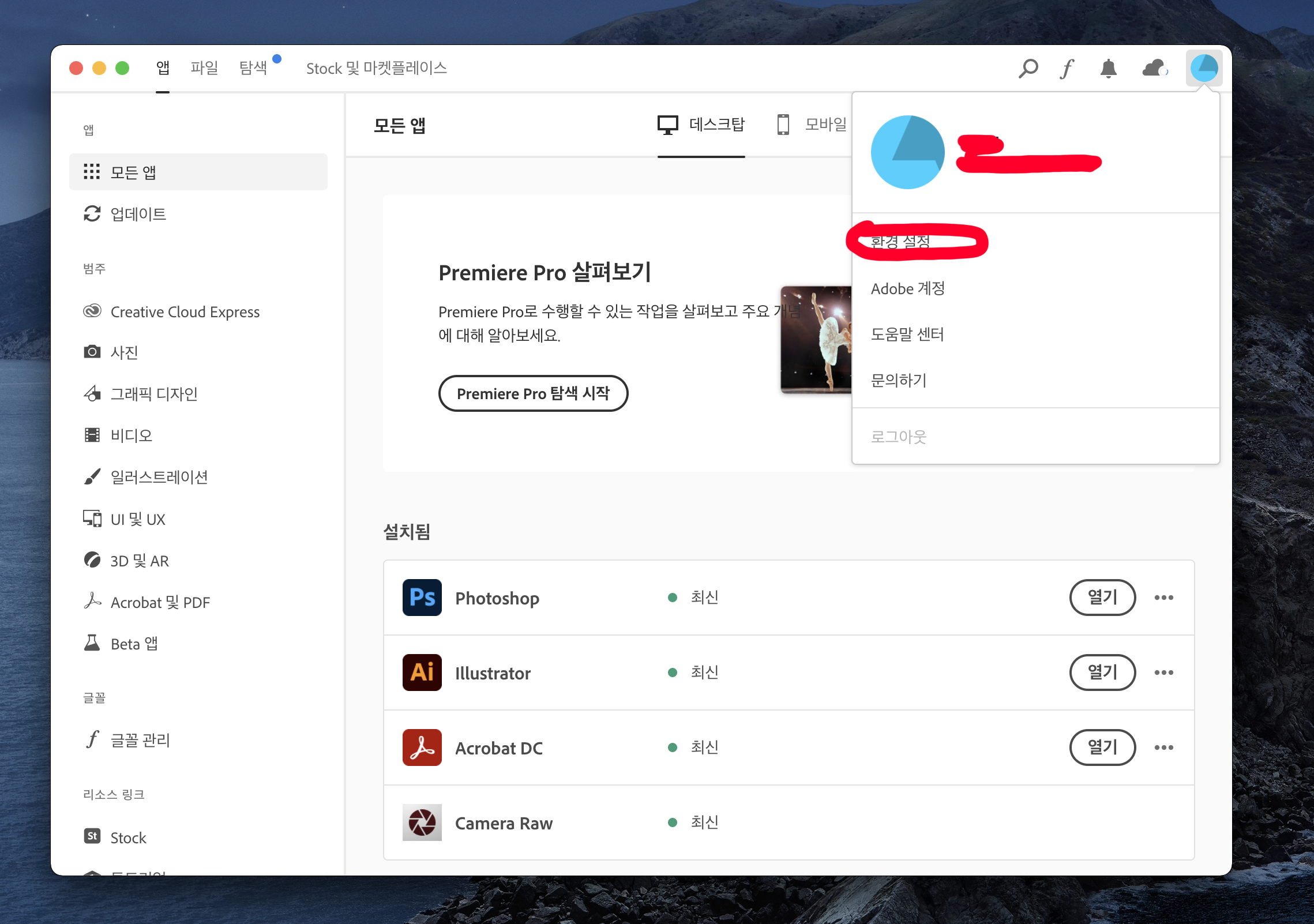Select 글꼴 관리 label
1314x924 pixels.
[140, 739]
